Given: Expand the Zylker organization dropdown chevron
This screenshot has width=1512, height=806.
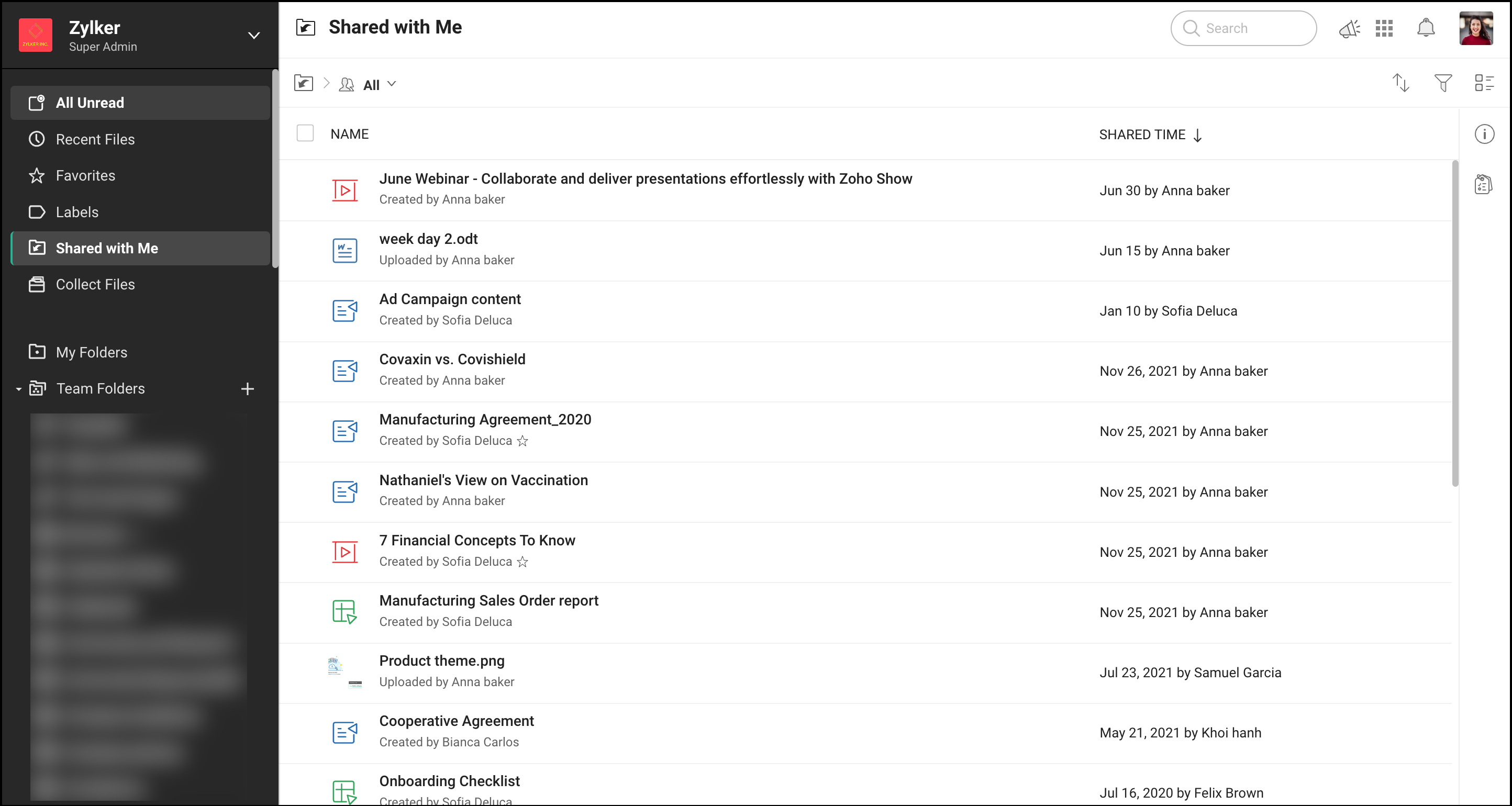Looking at the screenshot, I should [x=253, y=36].
